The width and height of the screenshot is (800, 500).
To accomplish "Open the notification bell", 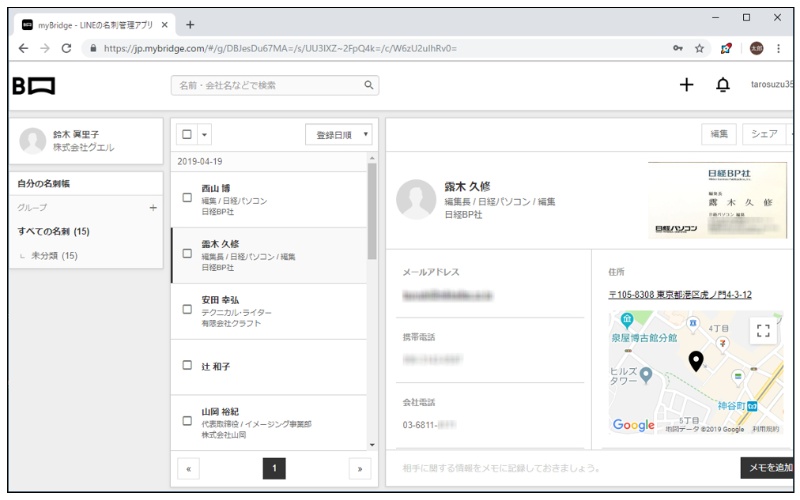I will [x=722, y=86].
